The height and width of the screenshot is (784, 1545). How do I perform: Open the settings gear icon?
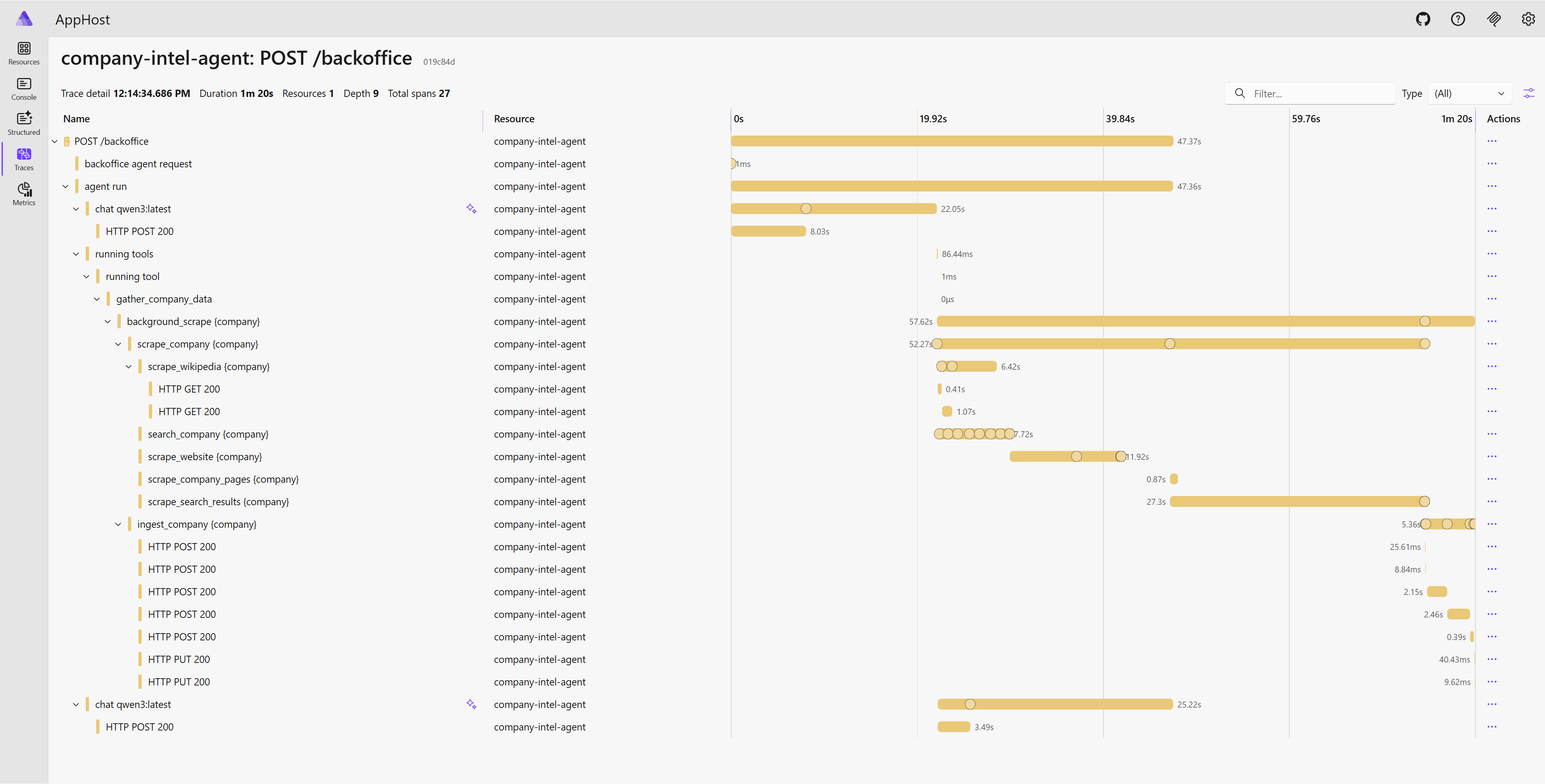pos(1528,19)
